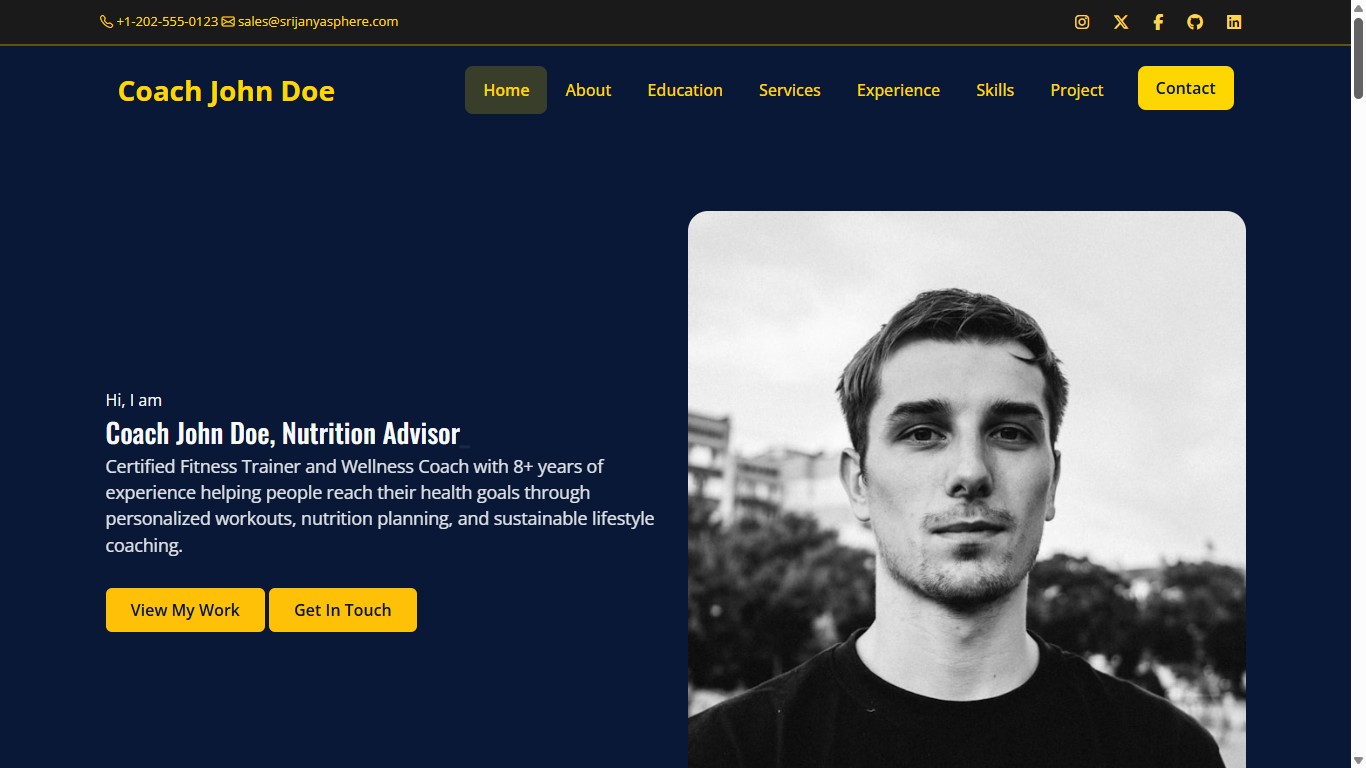Click the Coach John Doe site logo
This screenshot has width=1366, height=768.
pos(226,91)
